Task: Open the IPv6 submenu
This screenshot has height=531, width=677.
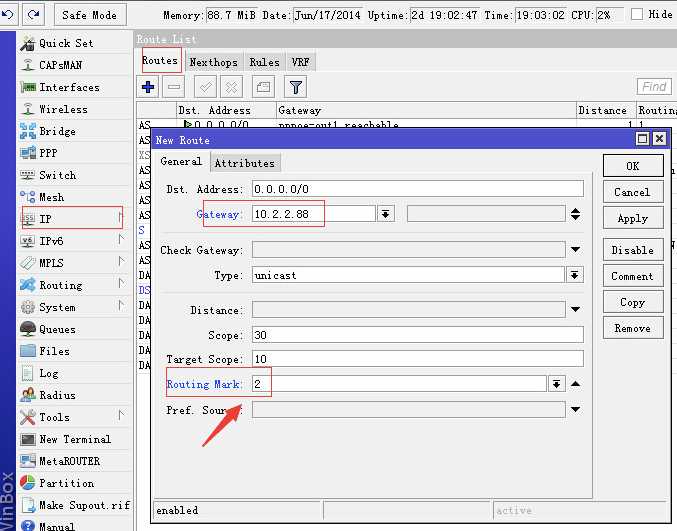Action: coord(74,241)
